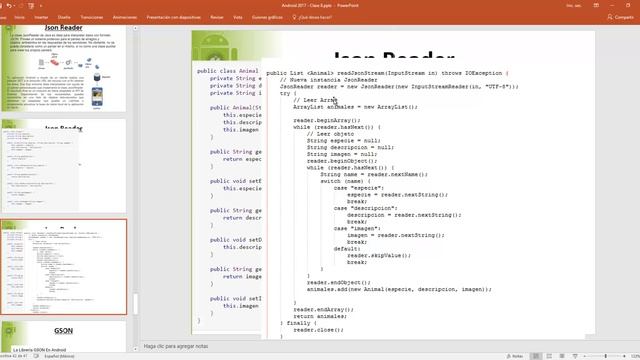Click 'reader.endObject();' line in code

[x=339, y=282]
